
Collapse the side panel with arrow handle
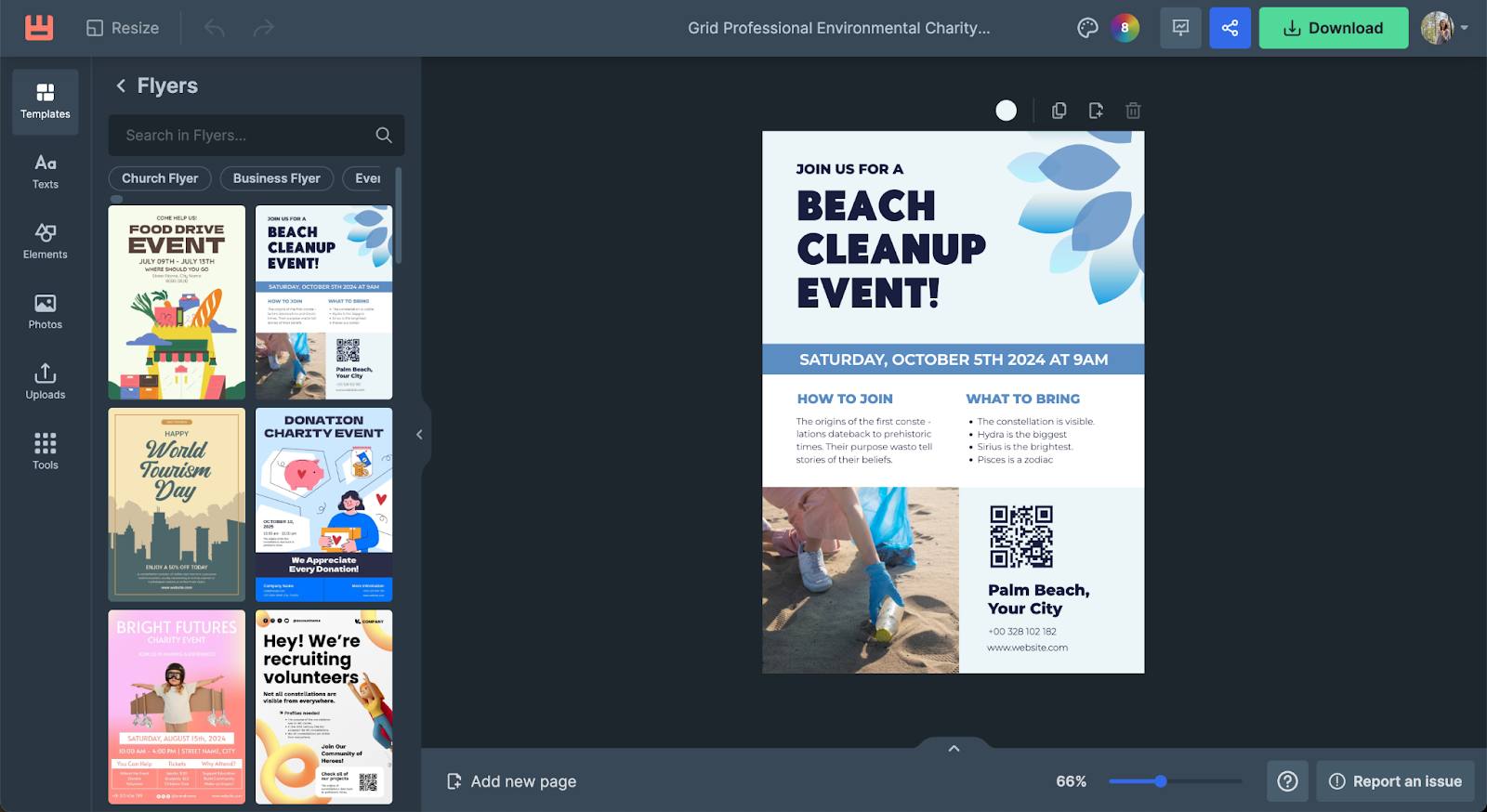pos(419,434)
